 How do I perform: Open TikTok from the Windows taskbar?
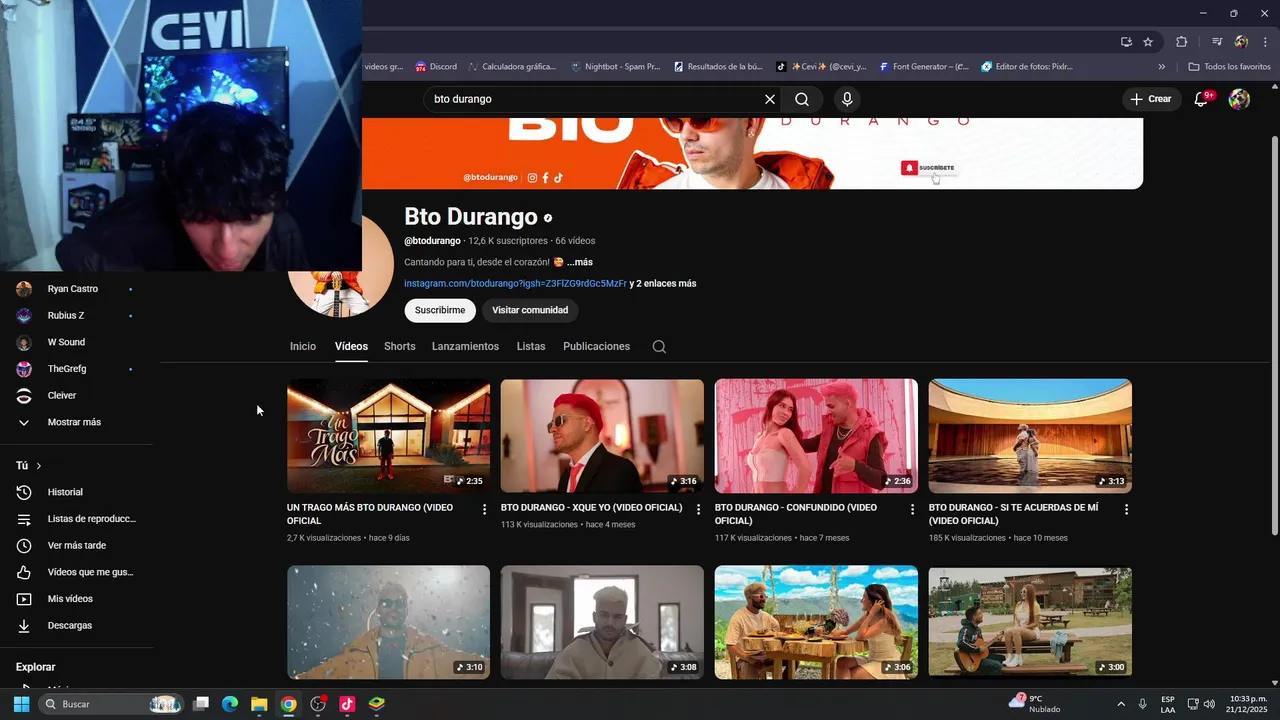pos(347,704)
